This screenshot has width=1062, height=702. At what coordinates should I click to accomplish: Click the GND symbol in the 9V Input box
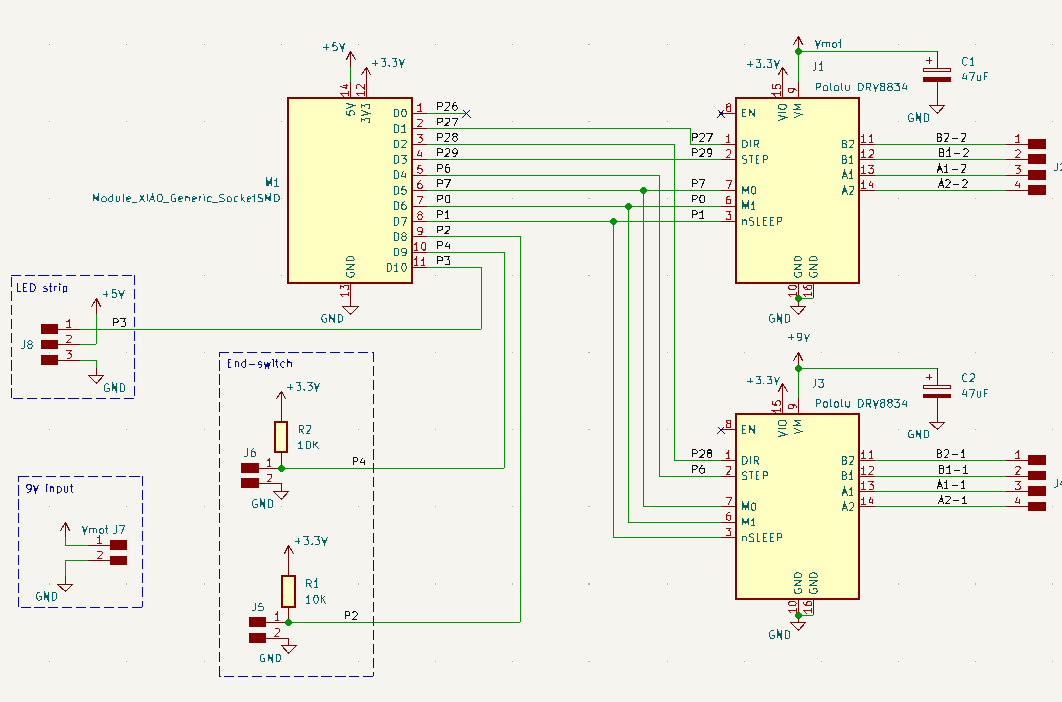(x=65, y=587)
